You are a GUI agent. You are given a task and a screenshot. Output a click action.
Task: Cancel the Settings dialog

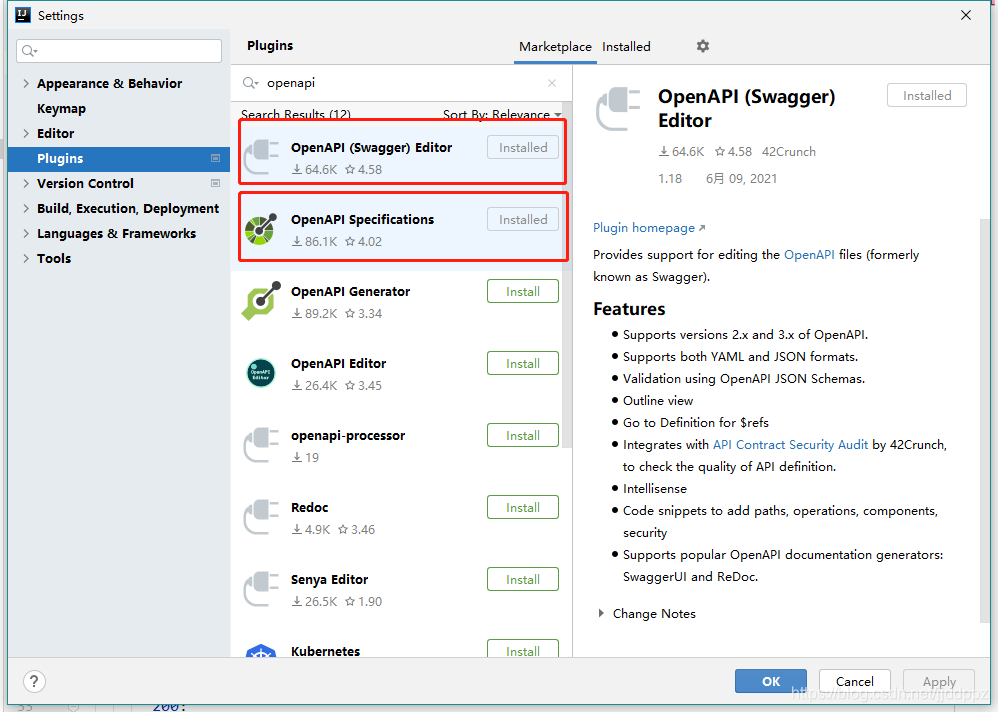click(x=854, y=681)
